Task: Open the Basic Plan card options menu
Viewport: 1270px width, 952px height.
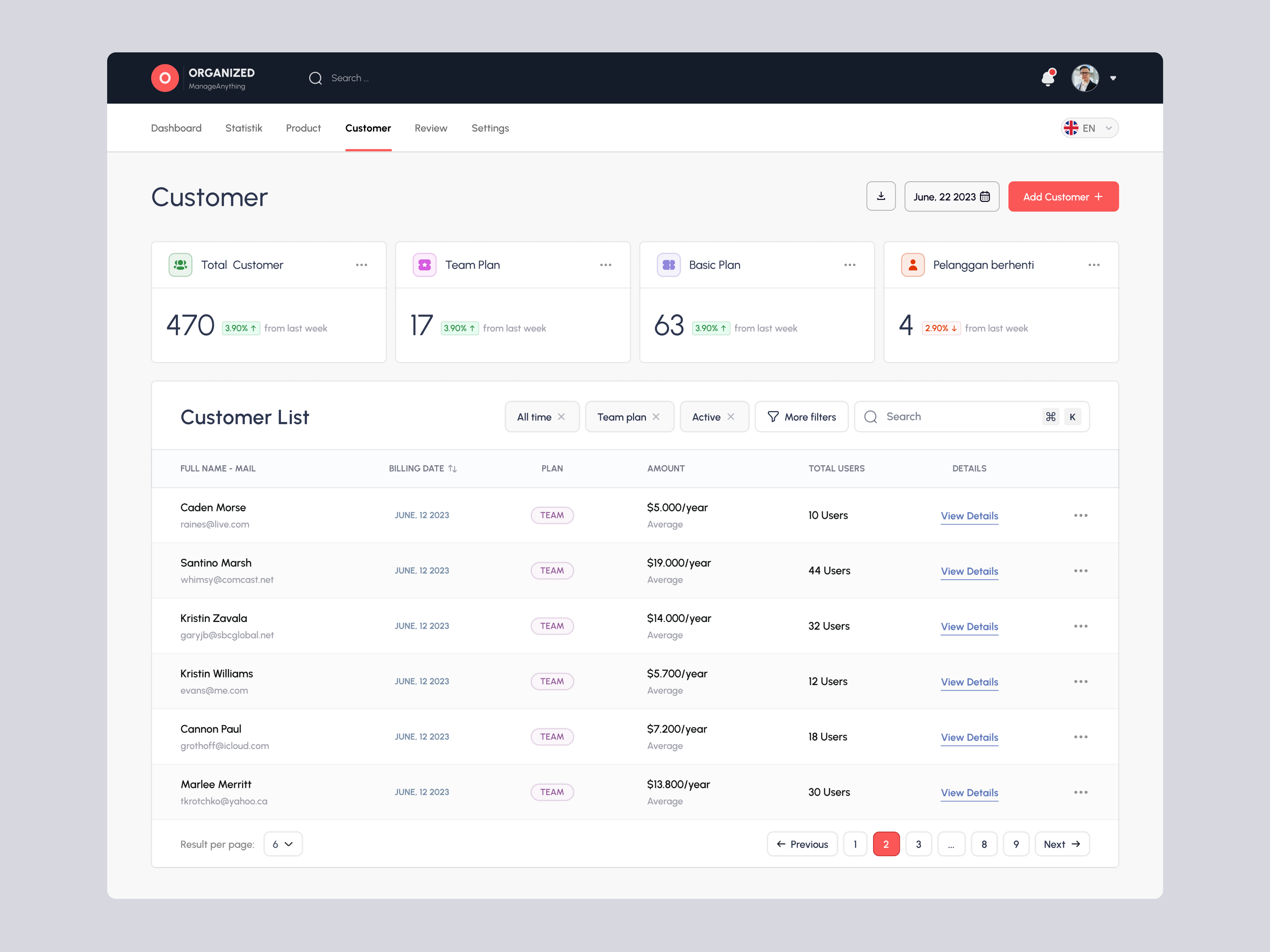Action: point(850,265)
